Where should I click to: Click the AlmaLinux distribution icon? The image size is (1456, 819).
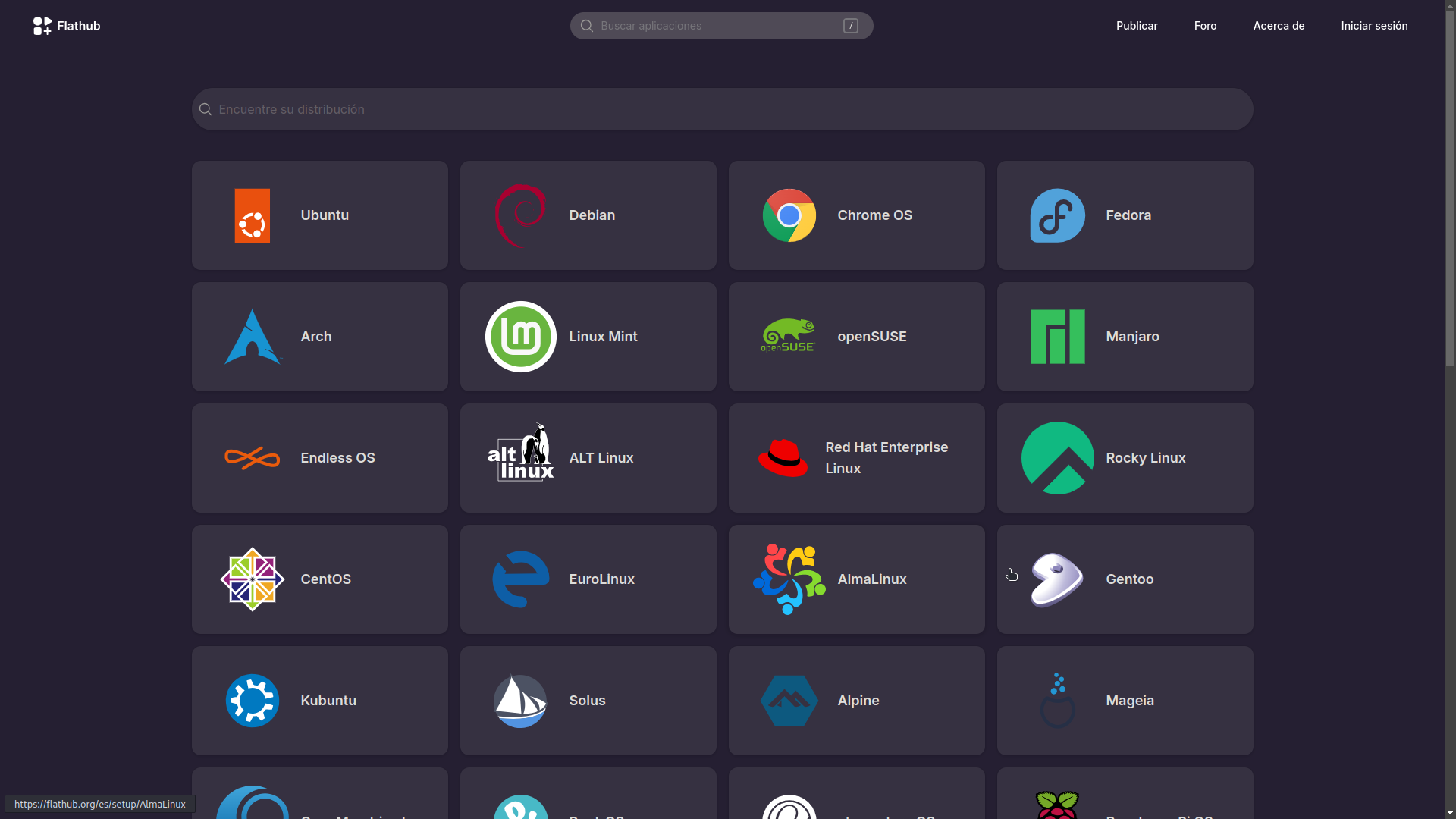(x=789, y=579)
